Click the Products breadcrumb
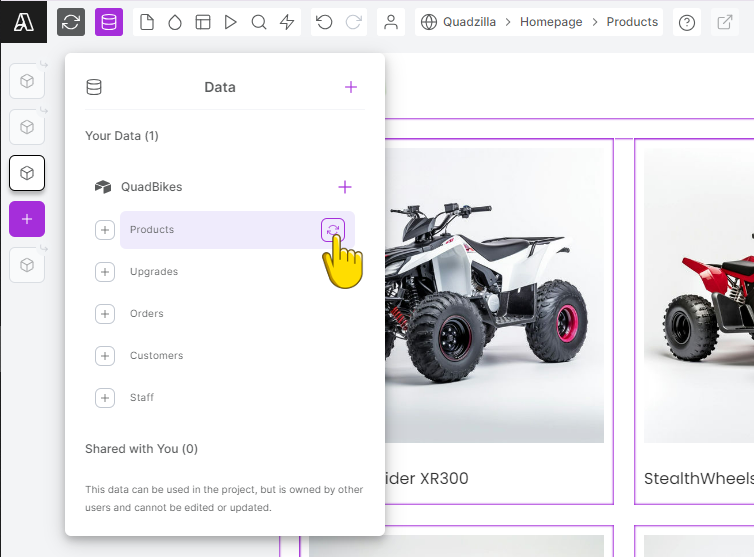Screen dimensions: 754x557 pyautogui.click(x=632, y=22)
